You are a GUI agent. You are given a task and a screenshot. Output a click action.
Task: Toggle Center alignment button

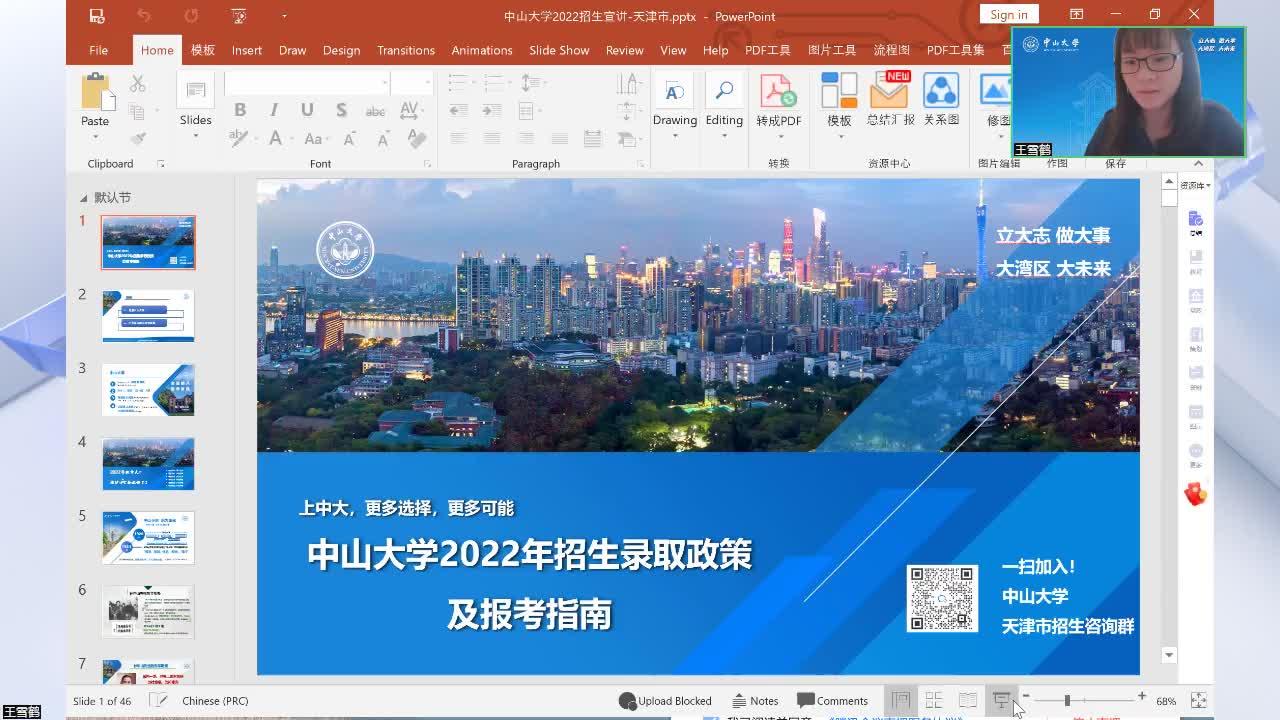[x=491, y=139]
